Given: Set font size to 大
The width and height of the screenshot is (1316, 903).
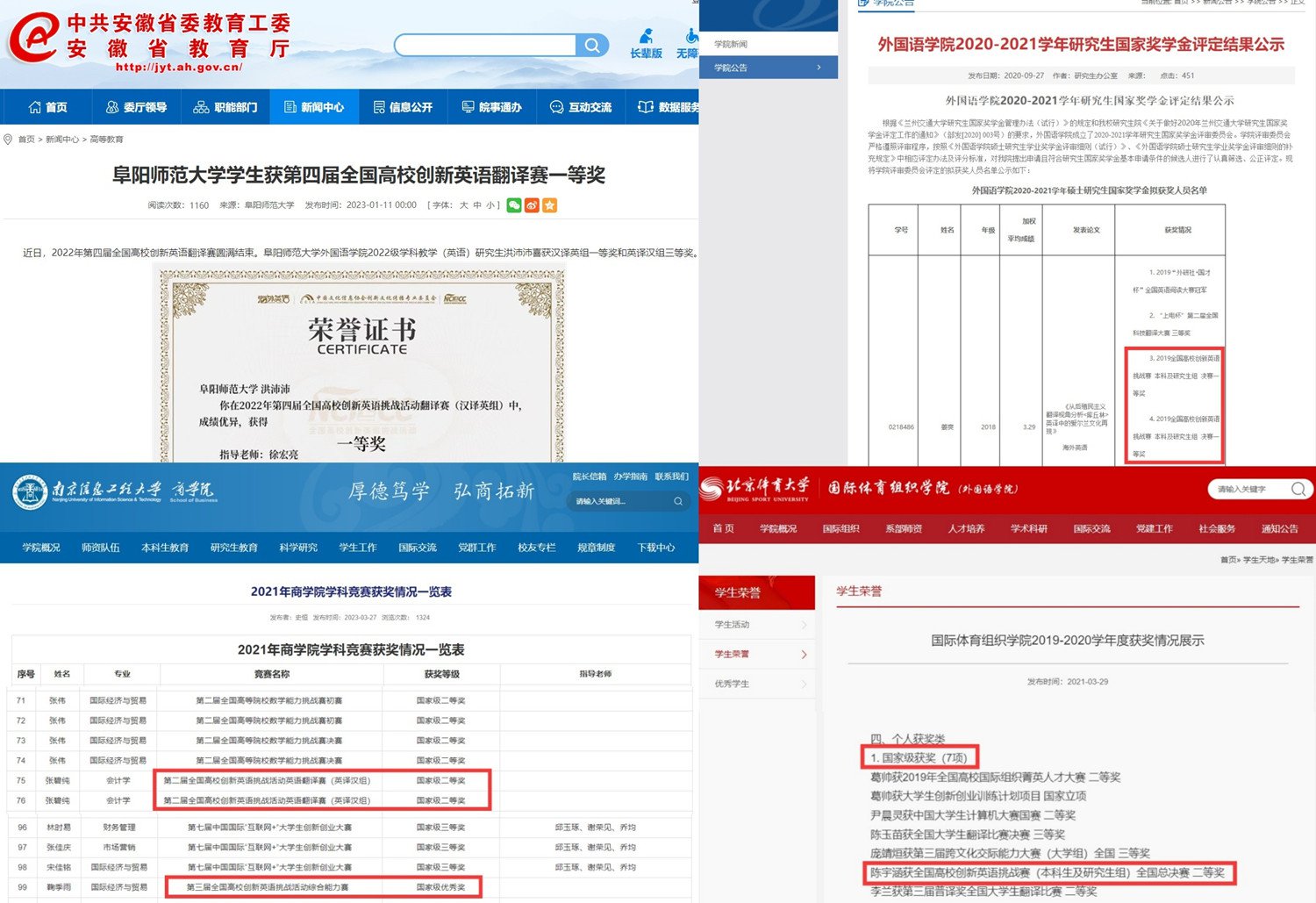Looking at the screenshot, I should [x=463, y=205].
